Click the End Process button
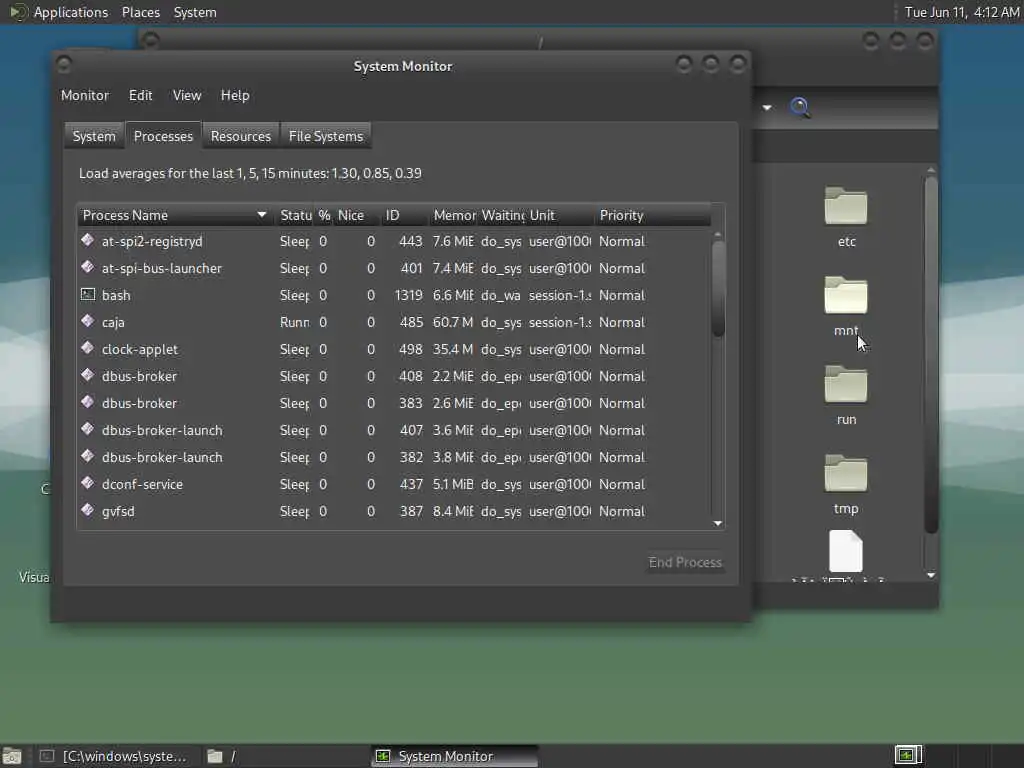Image resolution: width=1024 pixels, height=768 pixels. coord(685,562)
